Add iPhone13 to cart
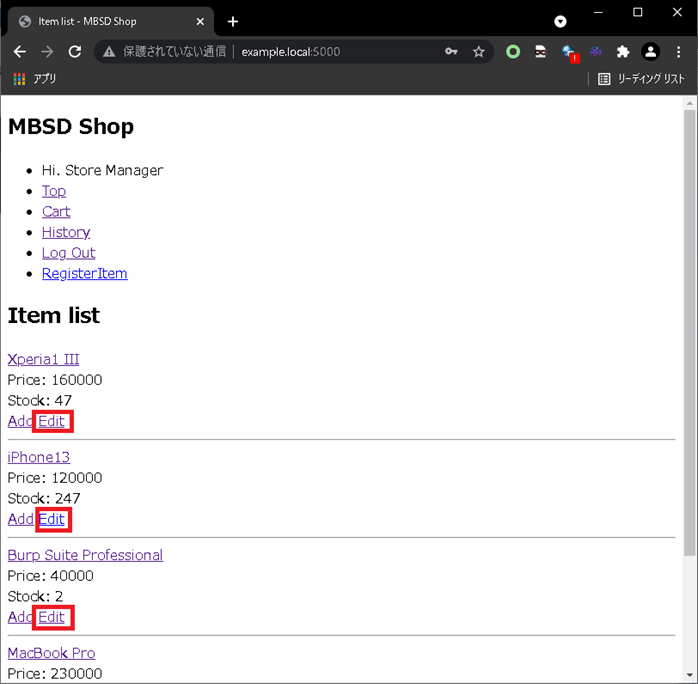This screenshot has height=684, width=698. pyautogui.click(x=20, y=519)
